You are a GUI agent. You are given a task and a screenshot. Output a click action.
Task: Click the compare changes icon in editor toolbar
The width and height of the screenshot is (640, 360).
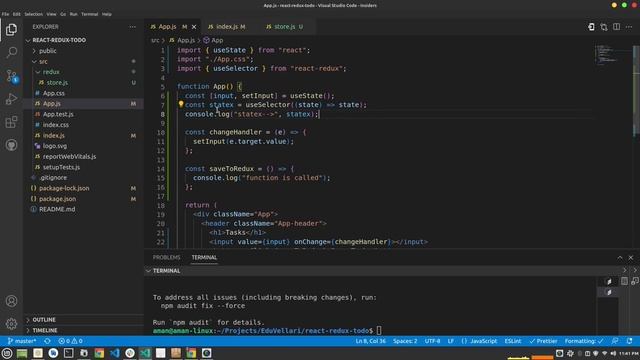(x=604, y=27)
